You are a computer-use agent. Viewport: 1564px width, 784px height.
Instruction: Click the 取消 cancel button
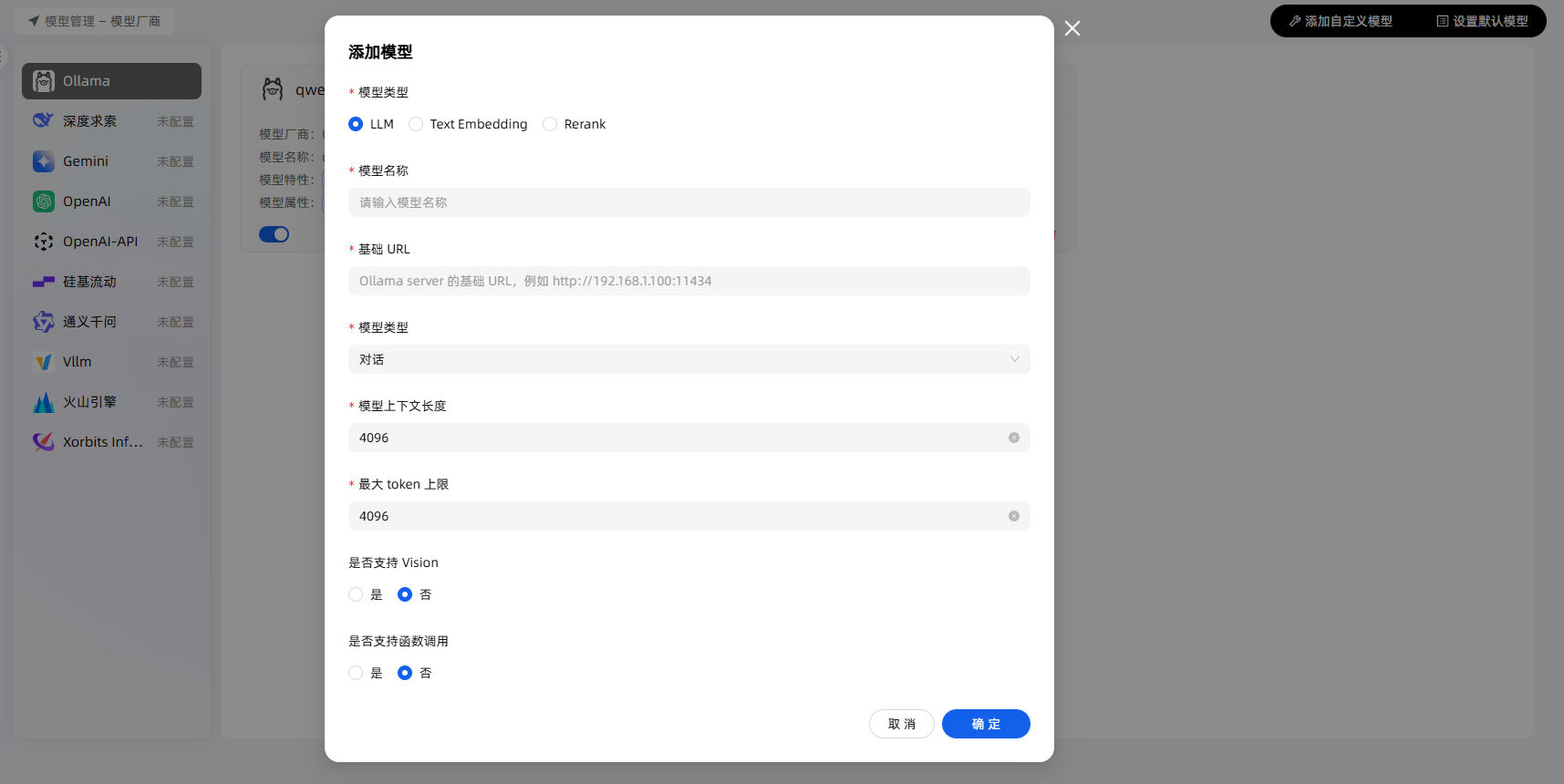pos(901,724)
